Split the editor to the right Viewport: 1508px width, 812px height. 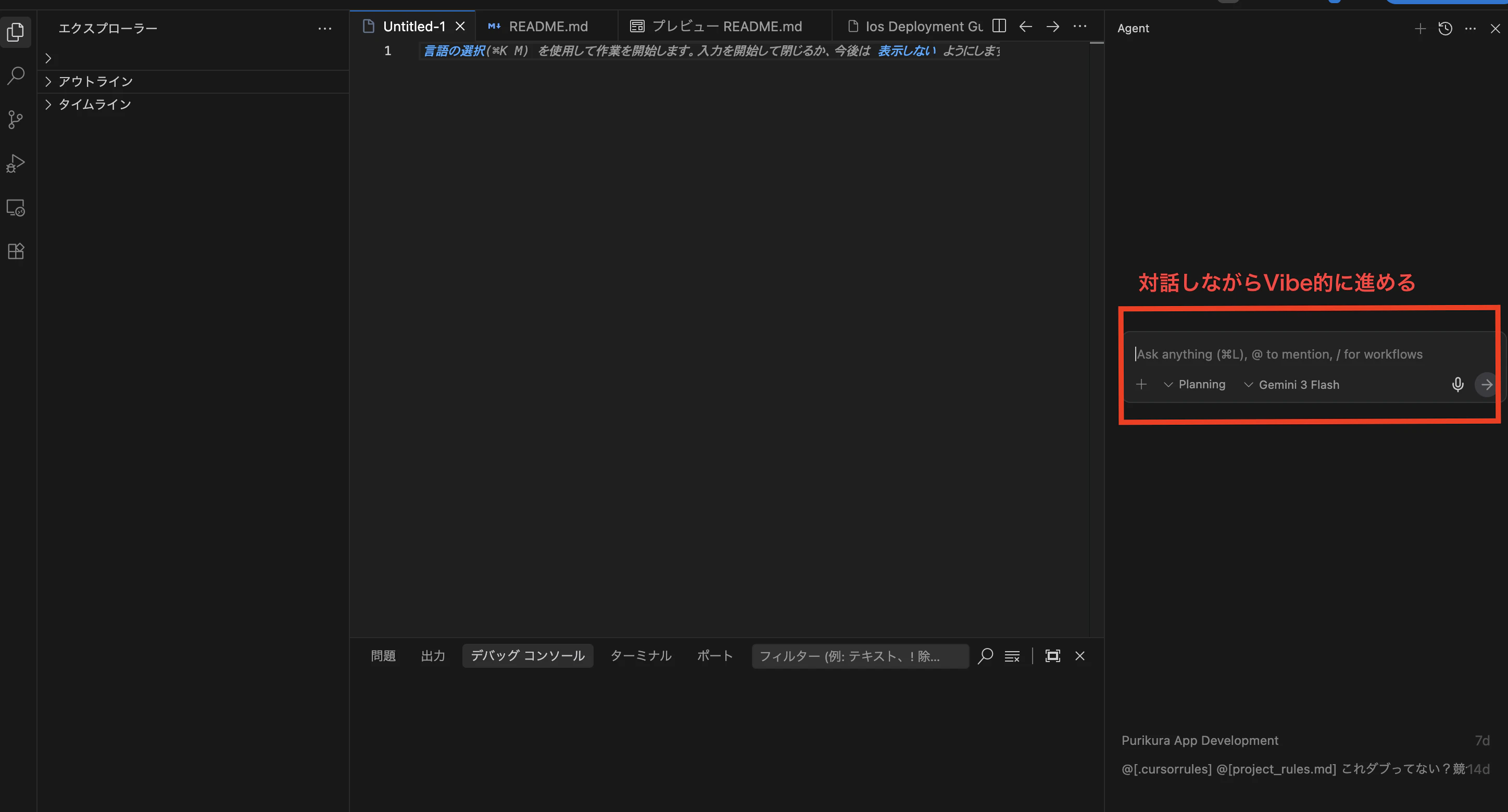(x=999, y=27)
